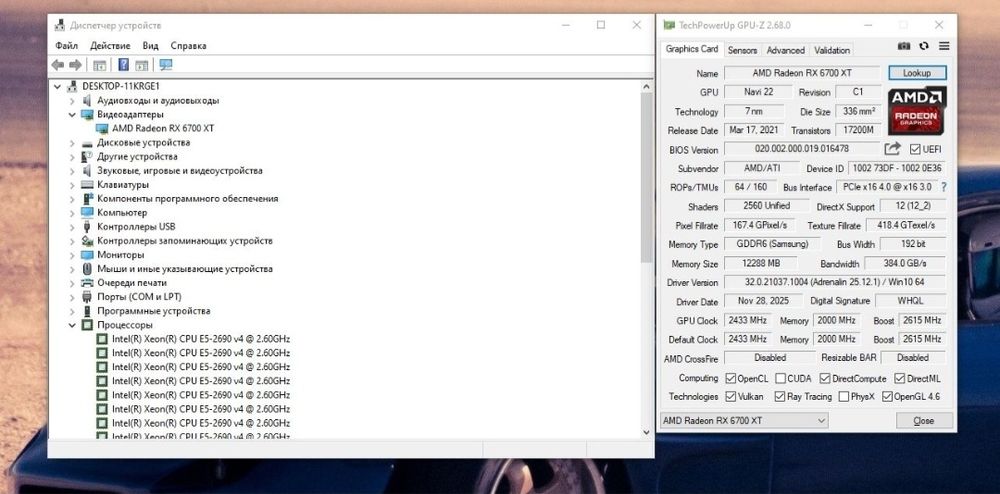
Task: Open the GPU-Z hamburger menu
Action: (x=944, y=47)
